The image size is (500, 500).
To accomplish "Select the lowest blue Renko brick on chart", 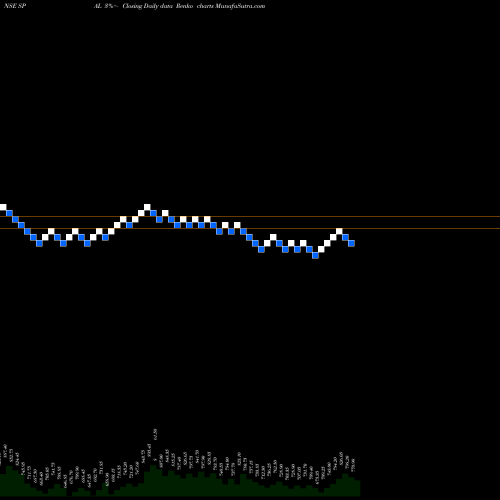I will point(315,255).
